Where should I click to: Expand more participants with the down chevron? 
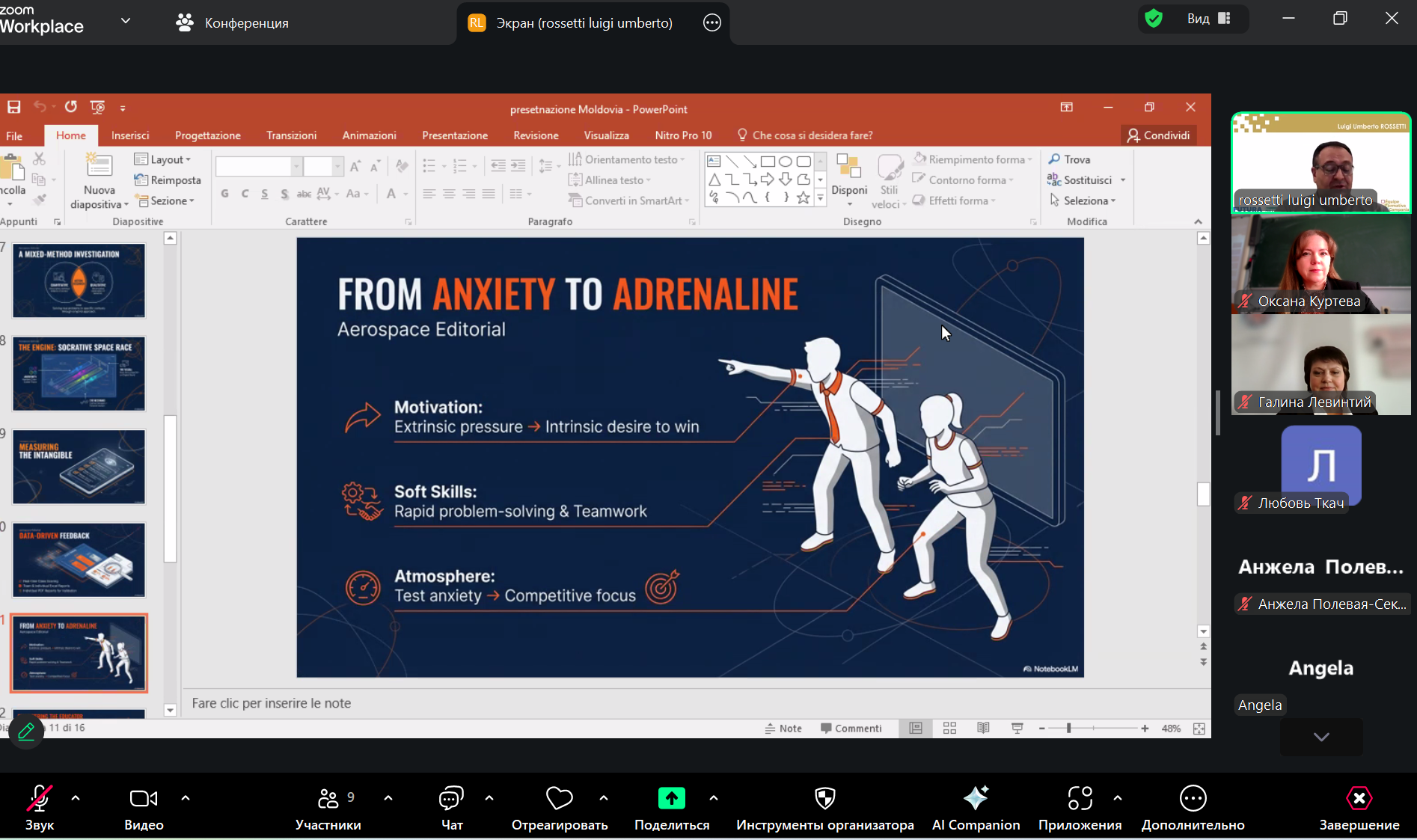tap(1321, 737)
